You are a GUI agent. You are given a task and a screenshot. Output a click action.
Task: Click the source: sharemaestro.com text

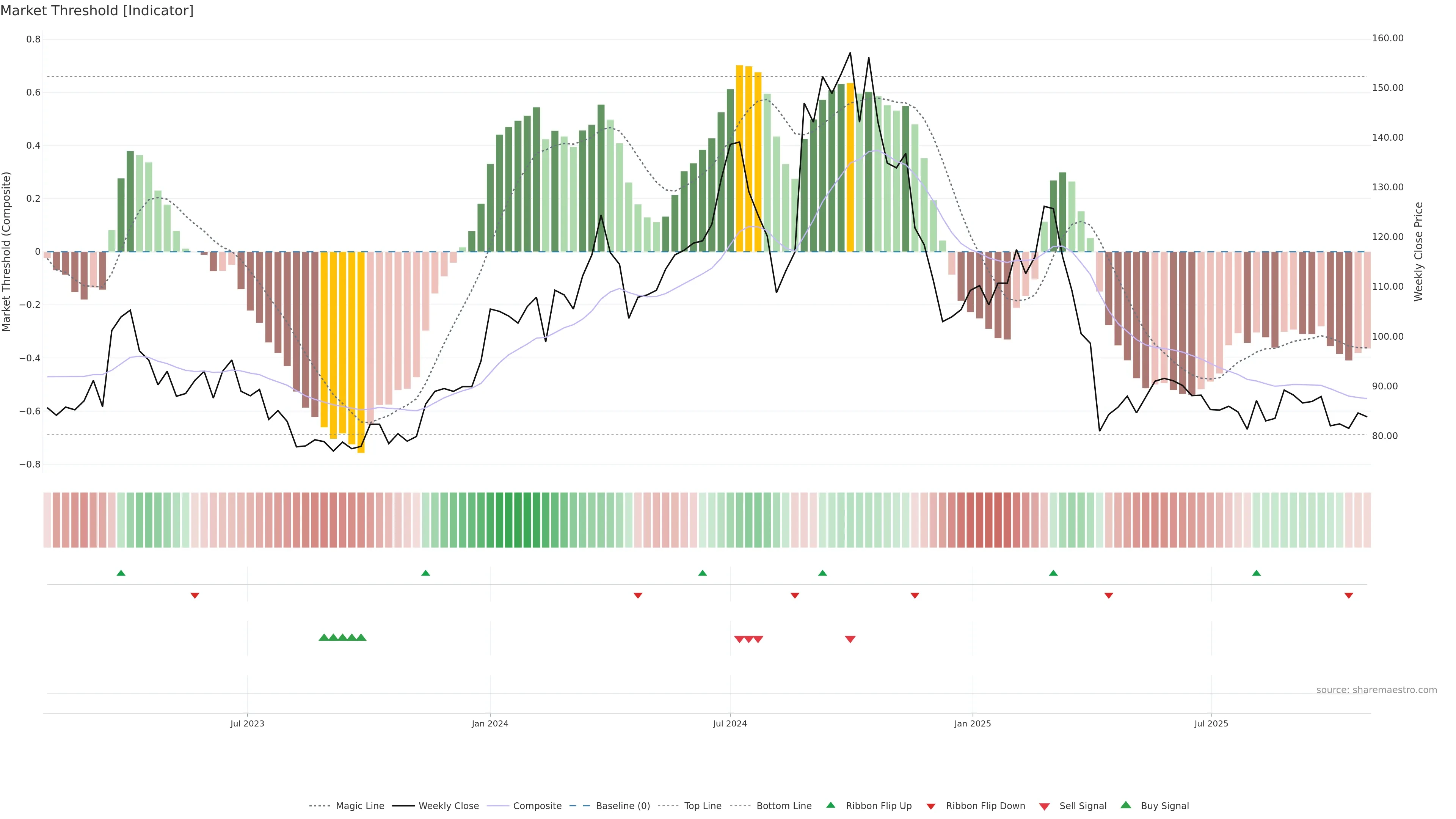click(x=1376, y=690)
